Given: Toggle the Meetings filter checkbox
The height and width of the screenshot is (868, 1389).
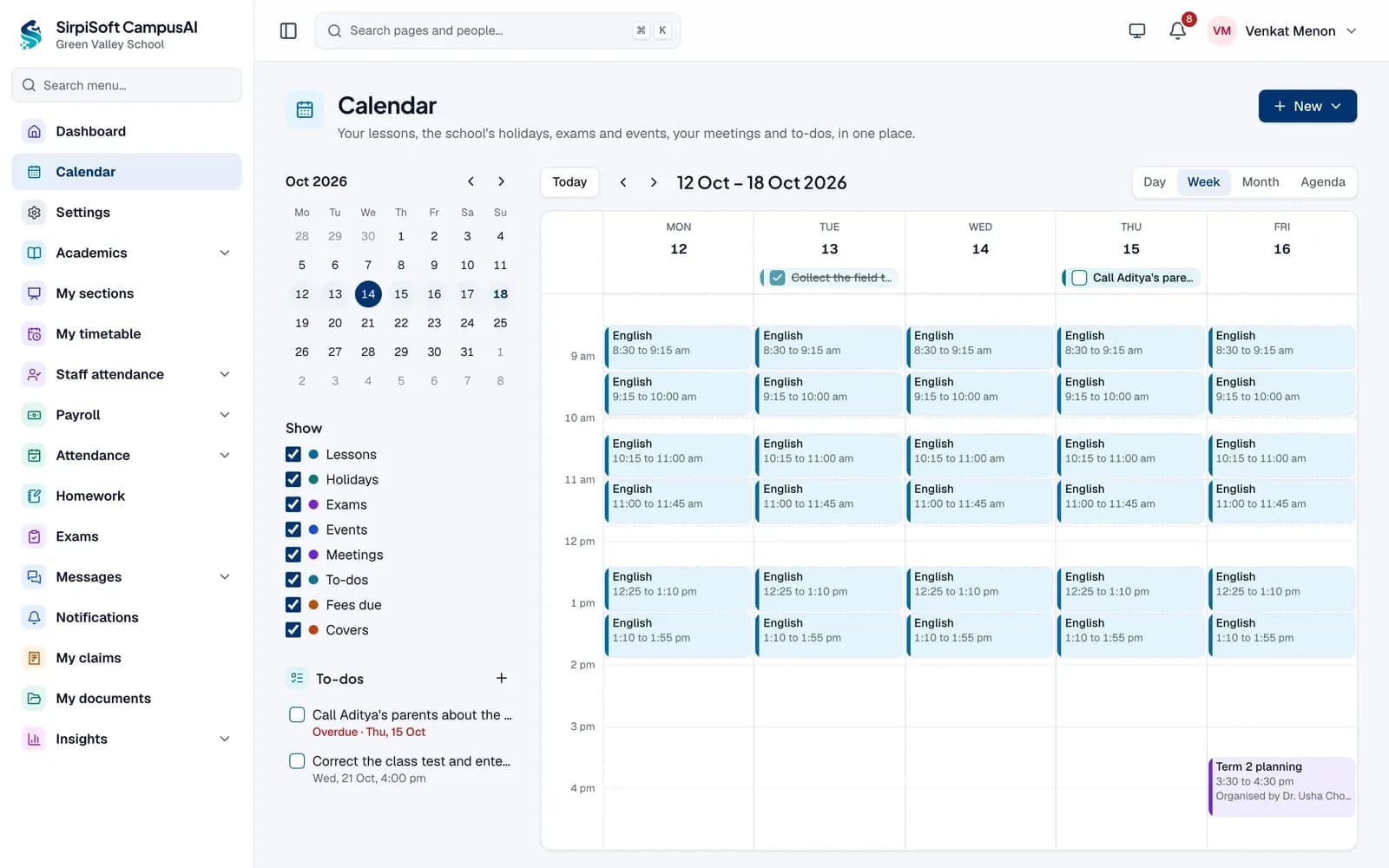Looking at the screenshot, I should [x=293, y=555].
